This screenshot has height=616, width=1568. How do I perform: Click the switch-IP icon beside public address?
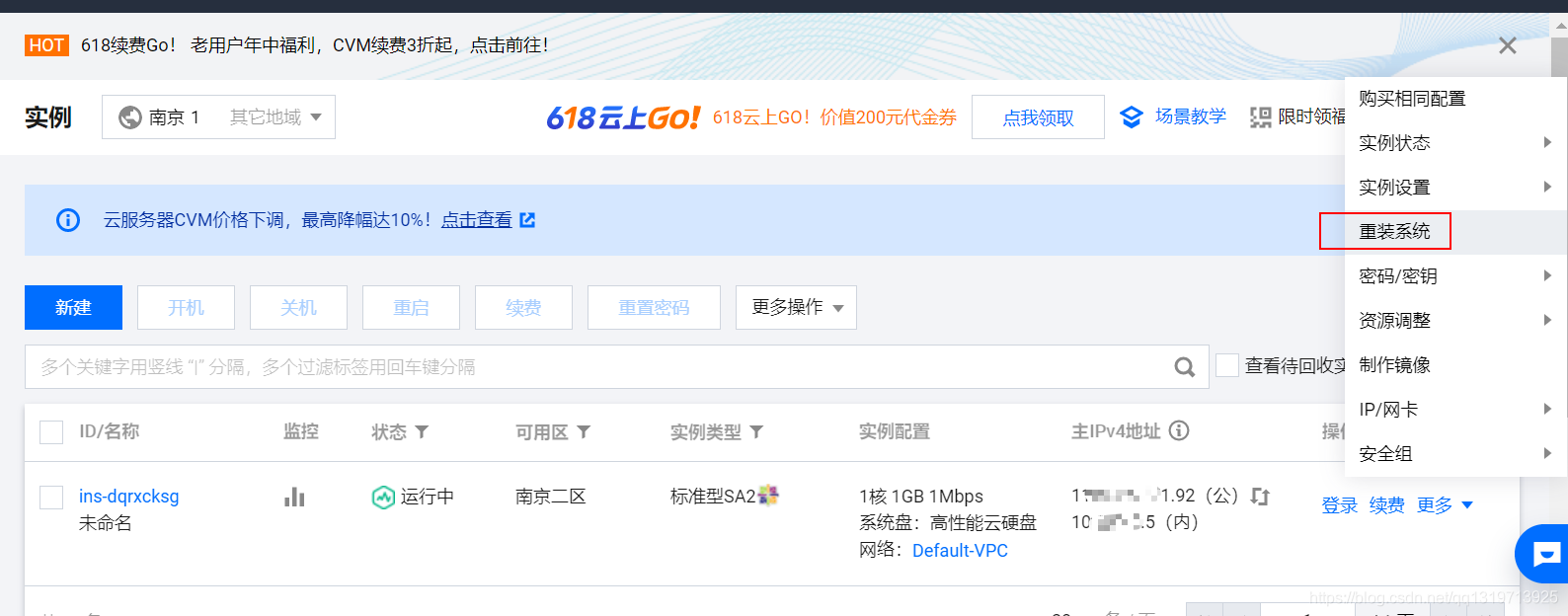pos(1260,496)
